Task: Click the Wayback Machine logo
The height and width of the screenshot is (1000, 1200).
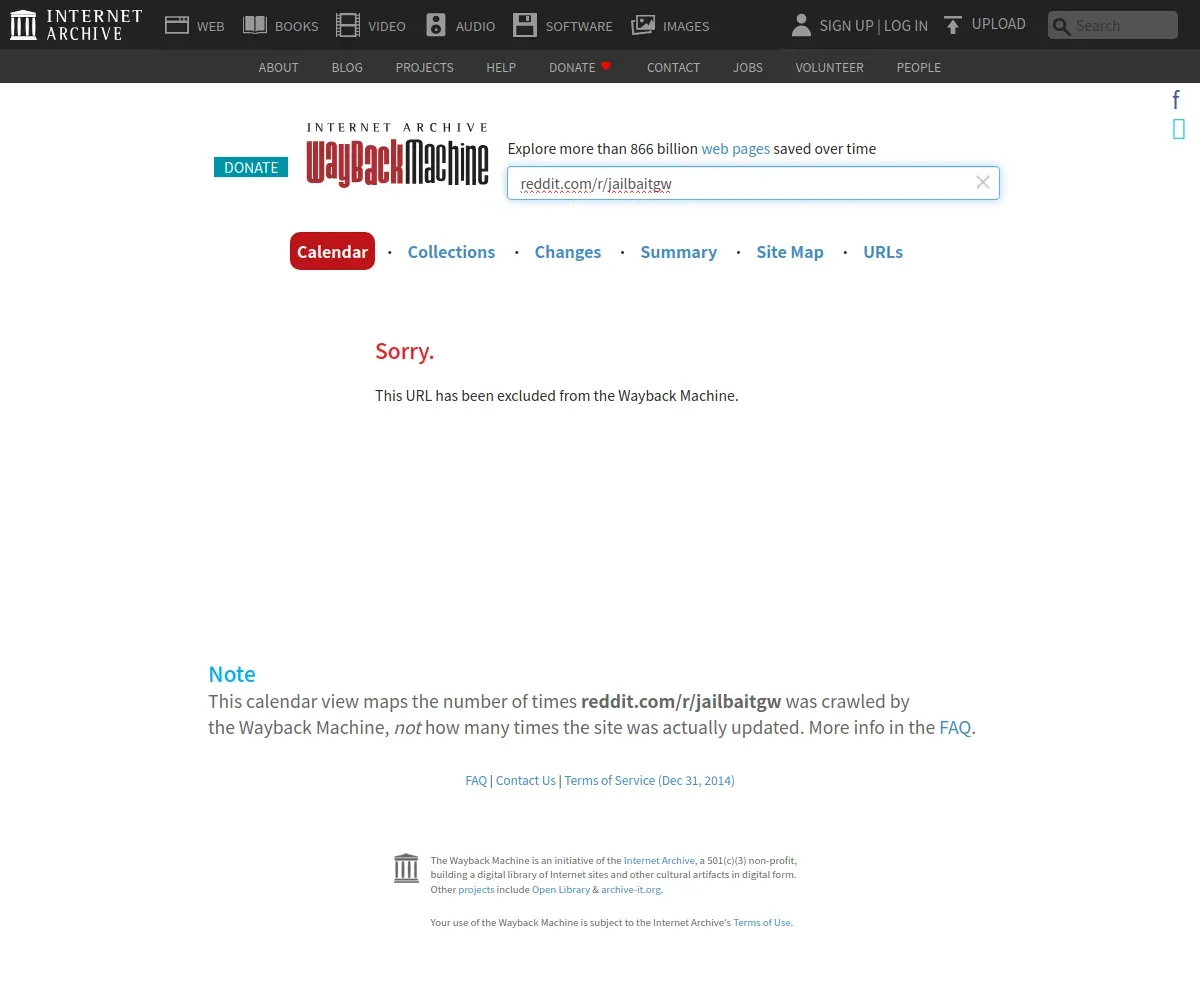Action: pos(398,154)
